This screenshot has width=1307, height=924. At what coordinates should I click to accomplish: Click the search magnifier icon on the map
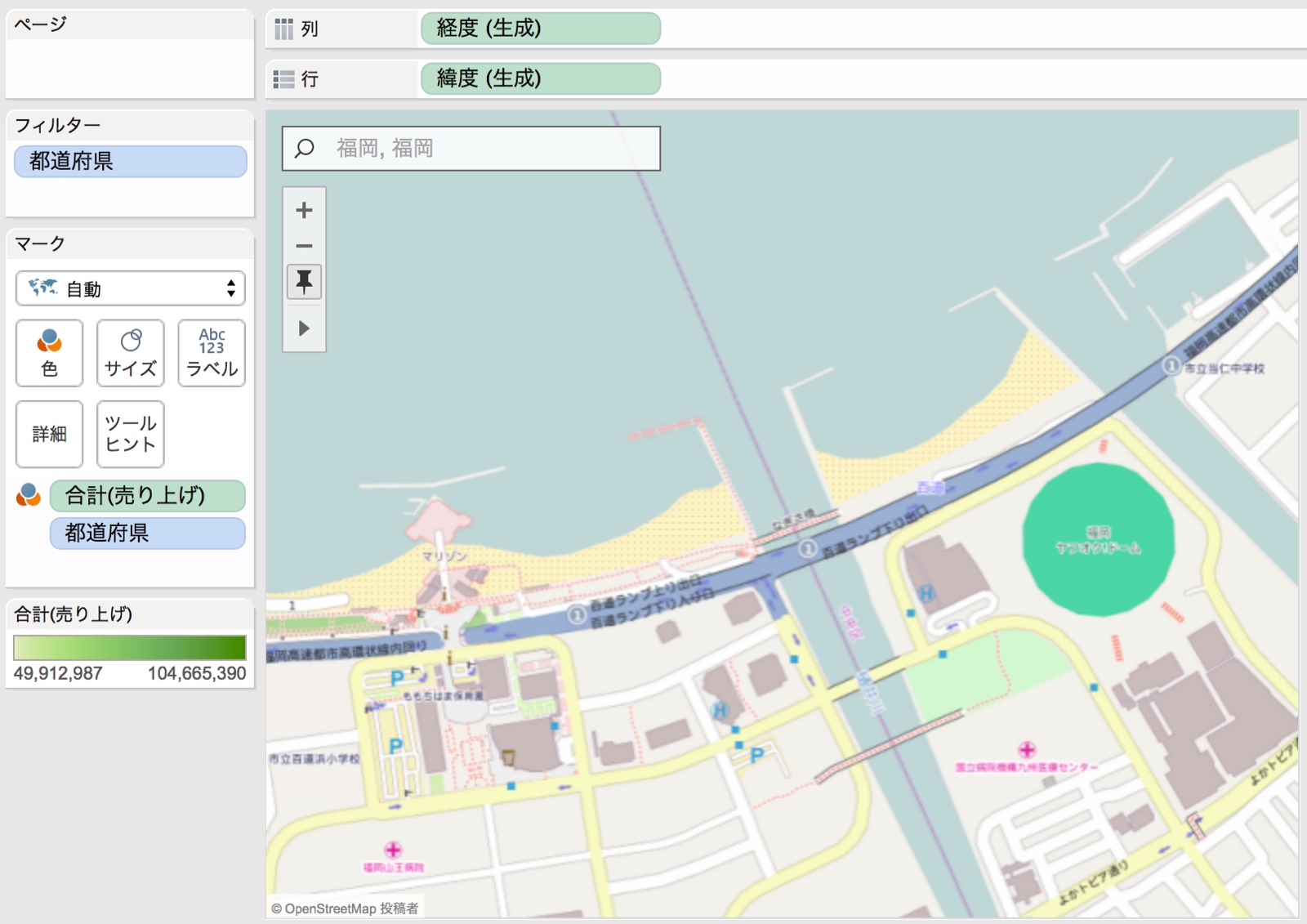tap(304, 148)
